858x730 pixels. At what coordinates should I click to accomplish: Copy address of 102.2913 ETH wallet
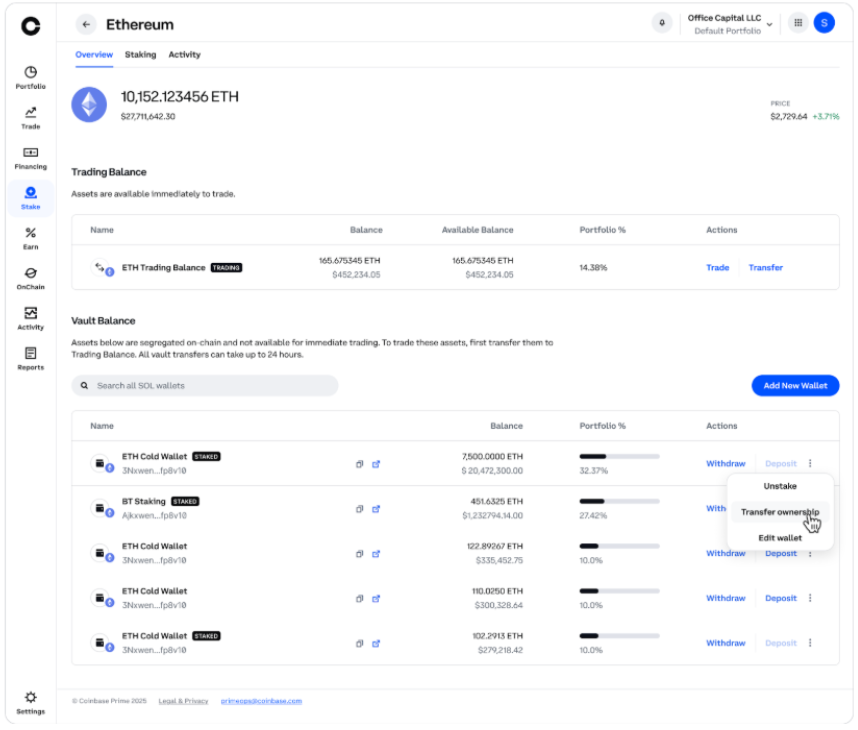[x=360, y=644]
